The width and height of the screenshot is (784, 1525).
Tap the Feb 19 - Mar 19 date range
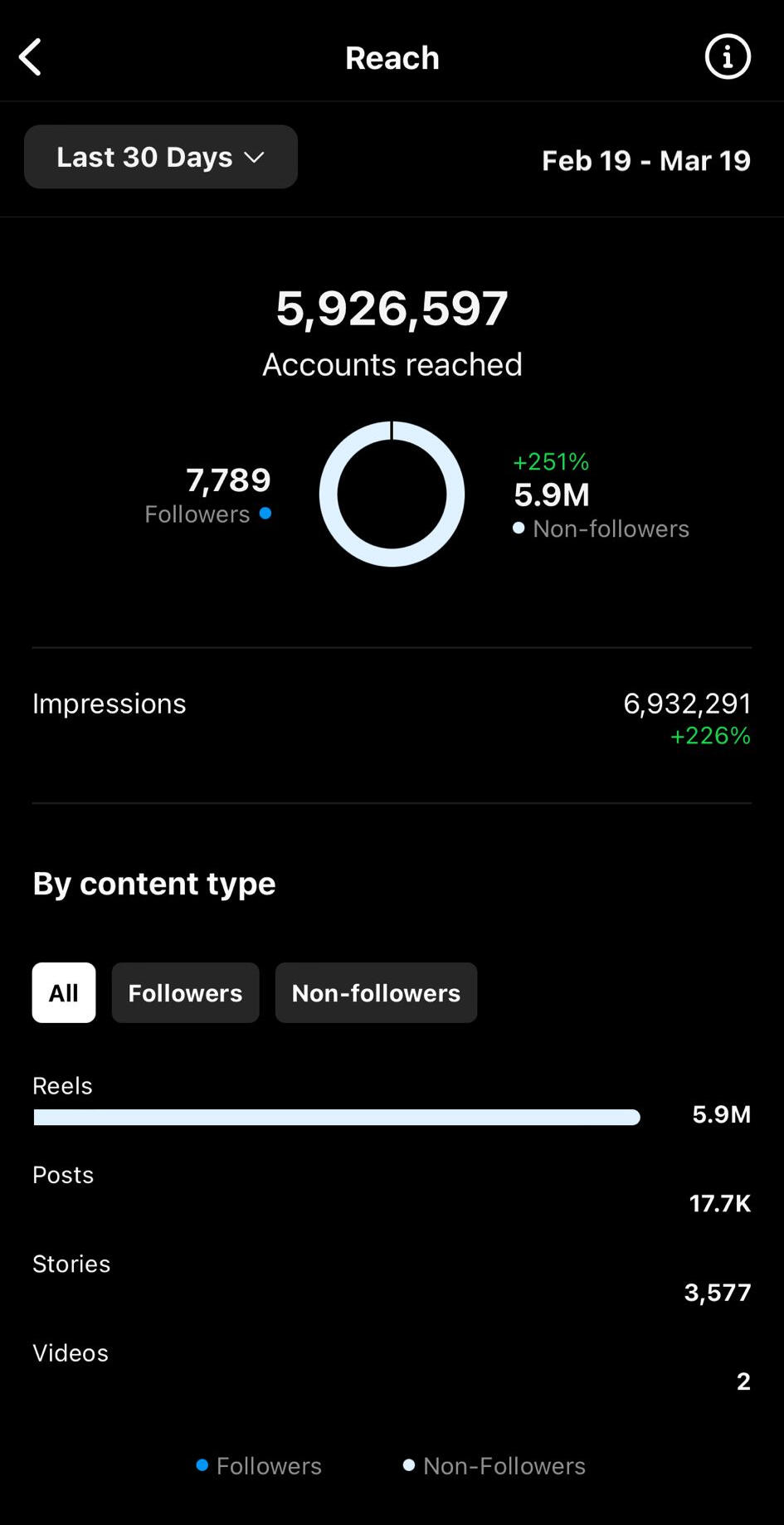click(645, 160)
